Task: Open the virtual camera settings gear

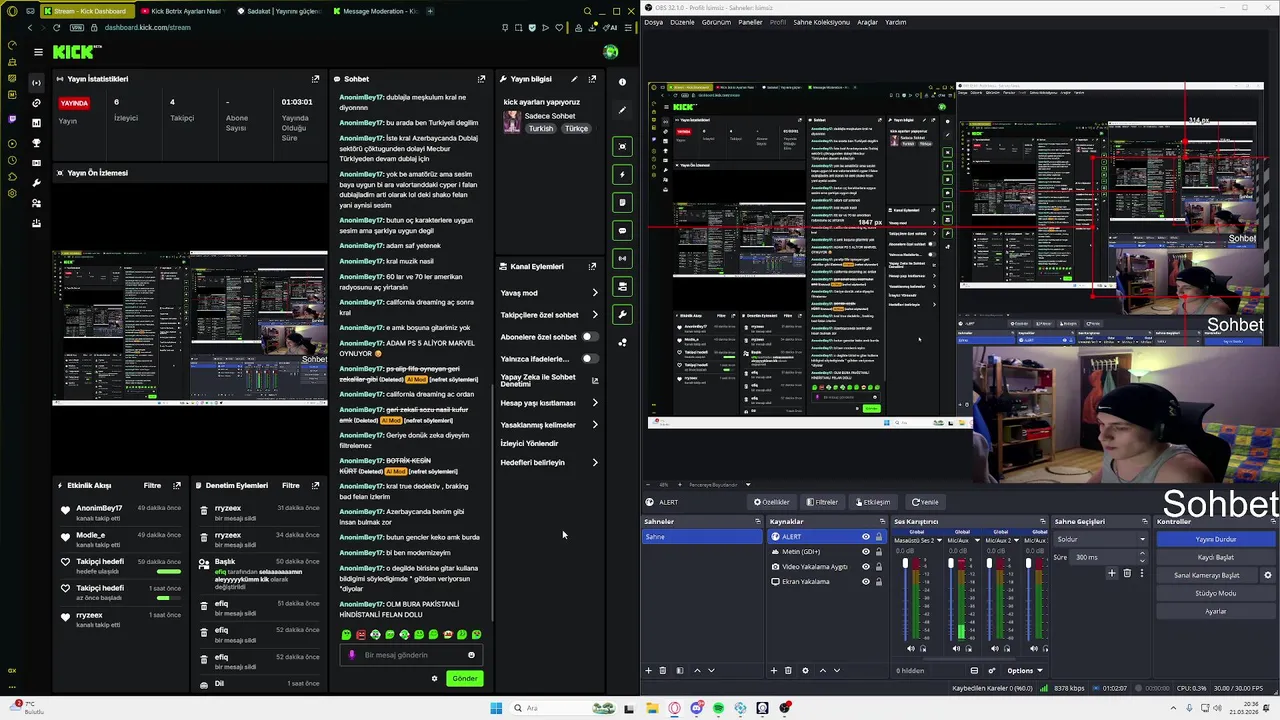Action: (1268, 576)
